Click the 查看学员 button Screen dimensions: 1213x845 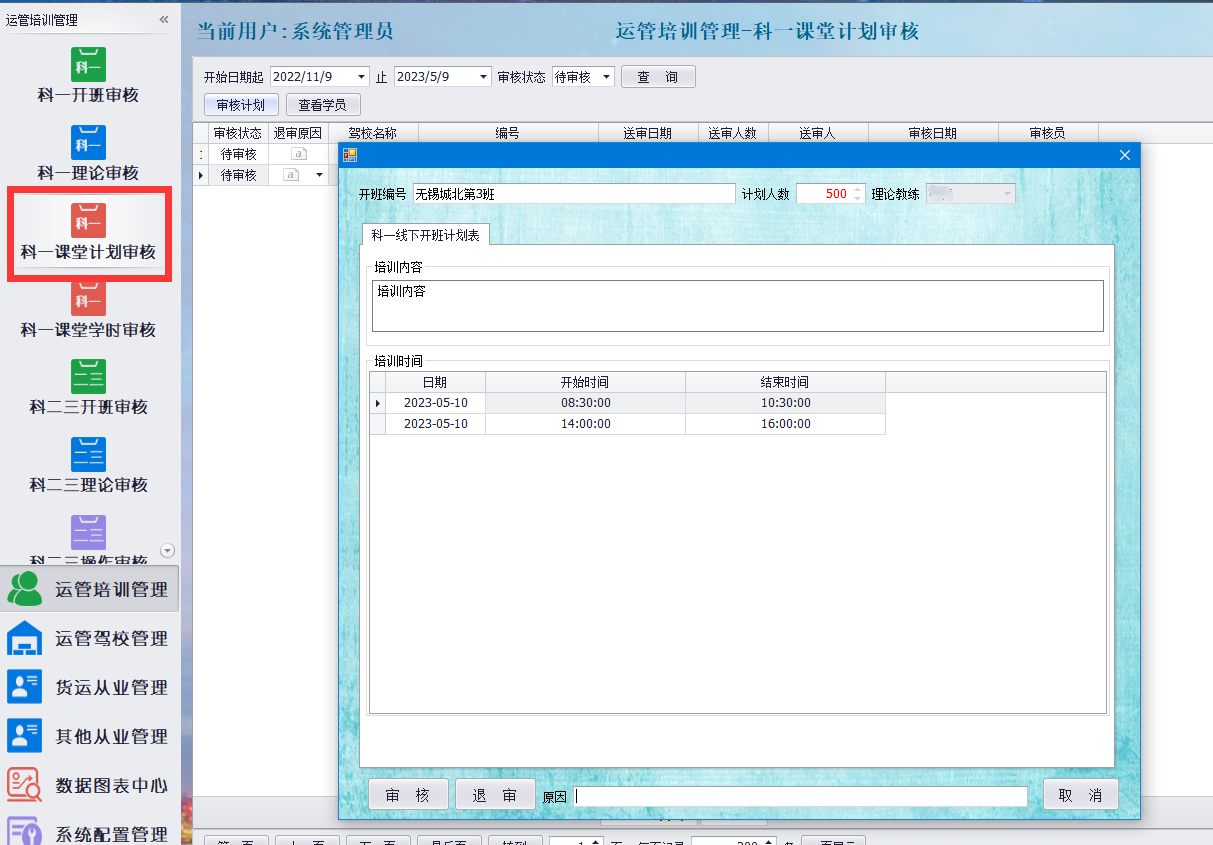323,105
